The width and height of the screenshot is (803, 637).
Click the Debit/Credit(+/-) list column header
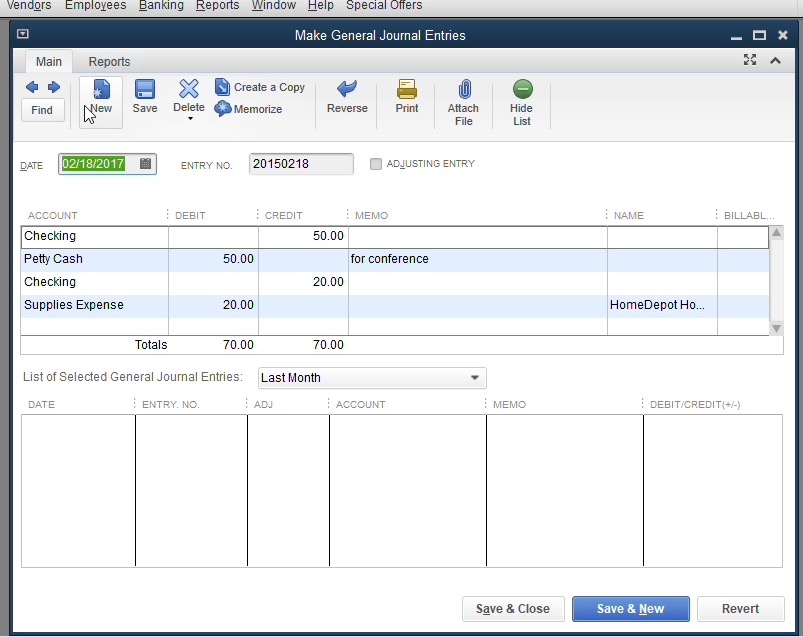[695, 405]
